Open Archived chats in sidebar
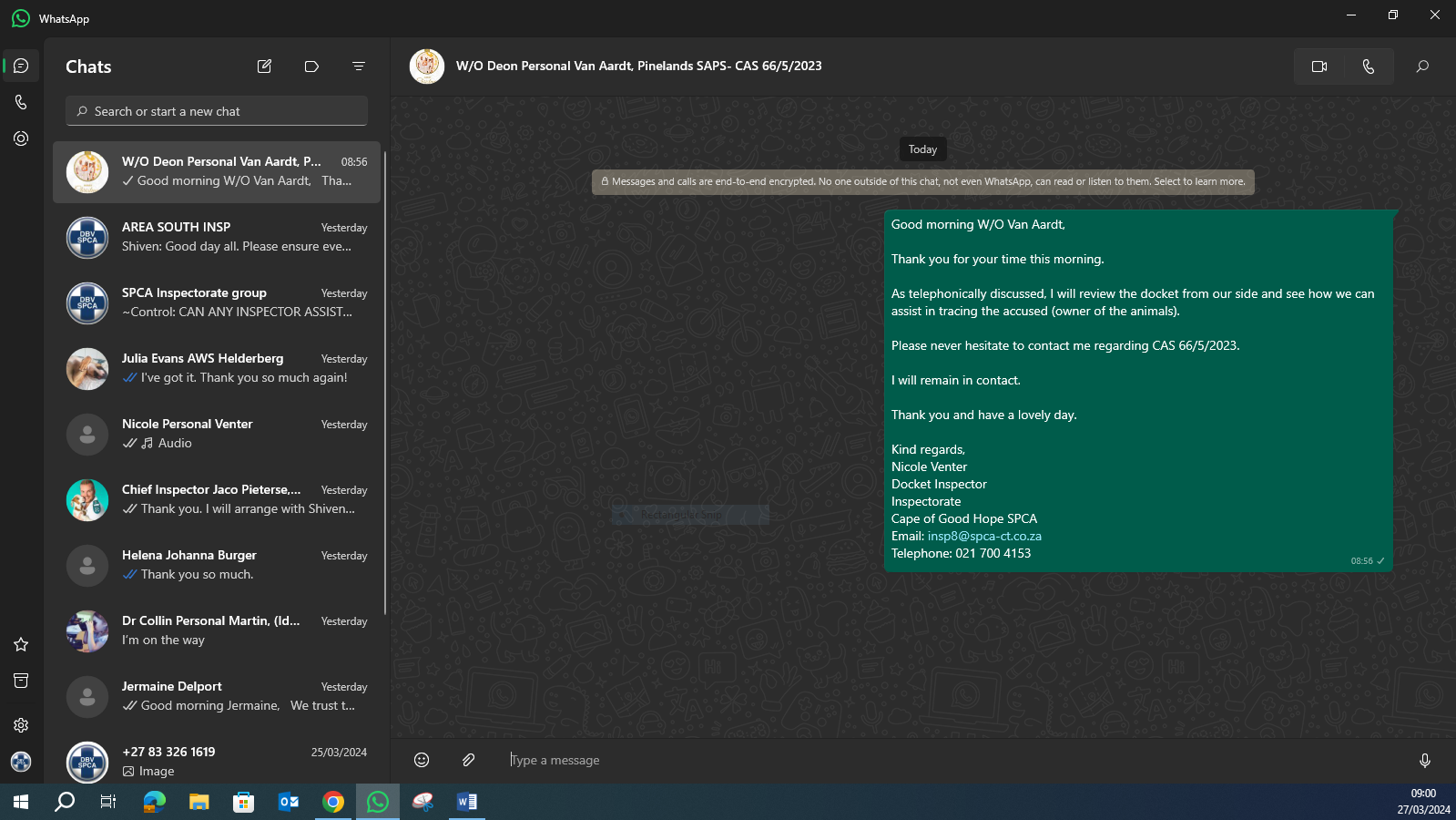This screenshot has width=1456, height=820. pos(21,681)
